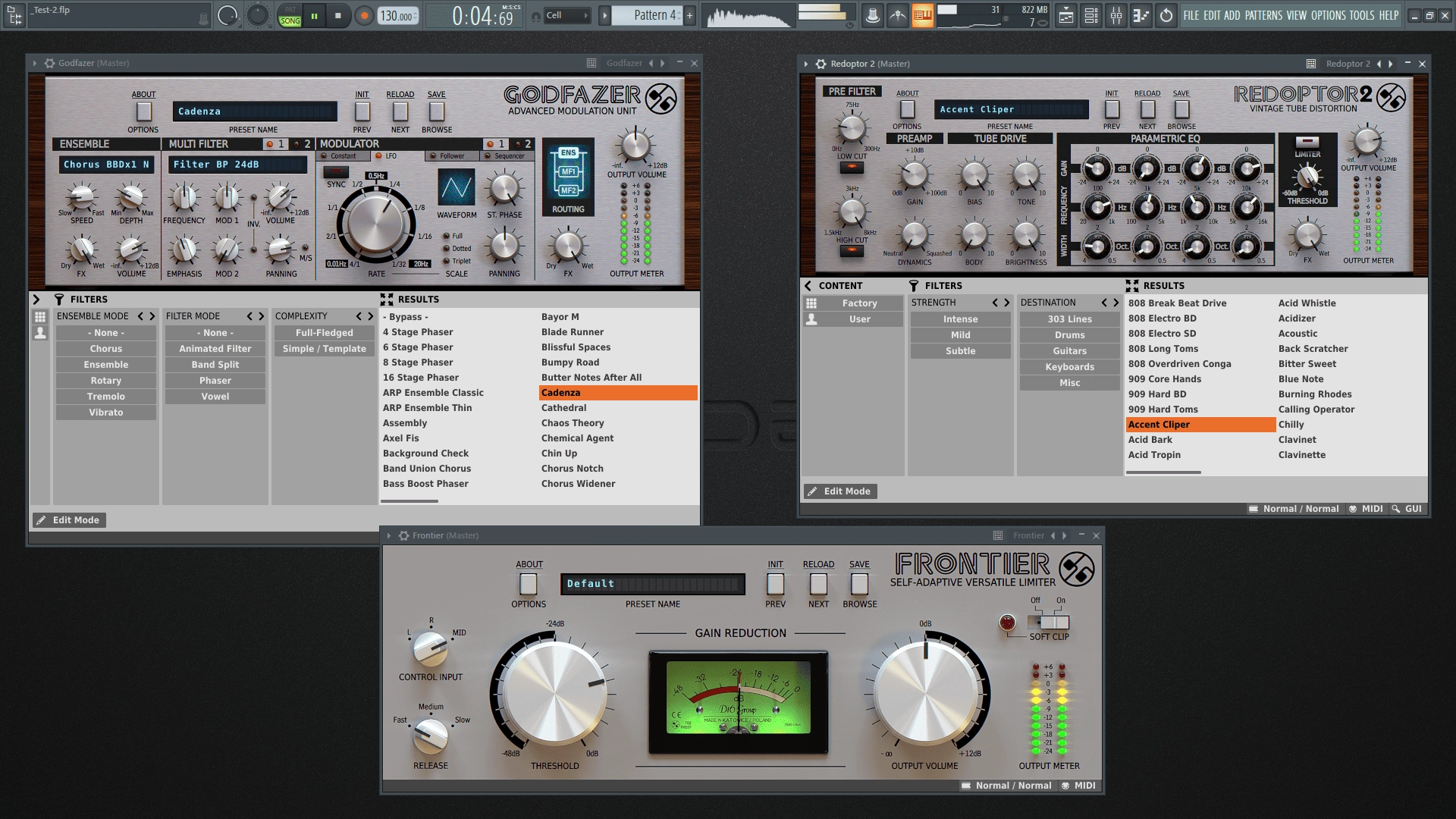The image size is (1456, 819).
Task: Open the mixer icon
Action: pyautogui.click(x=1116, y=15)
